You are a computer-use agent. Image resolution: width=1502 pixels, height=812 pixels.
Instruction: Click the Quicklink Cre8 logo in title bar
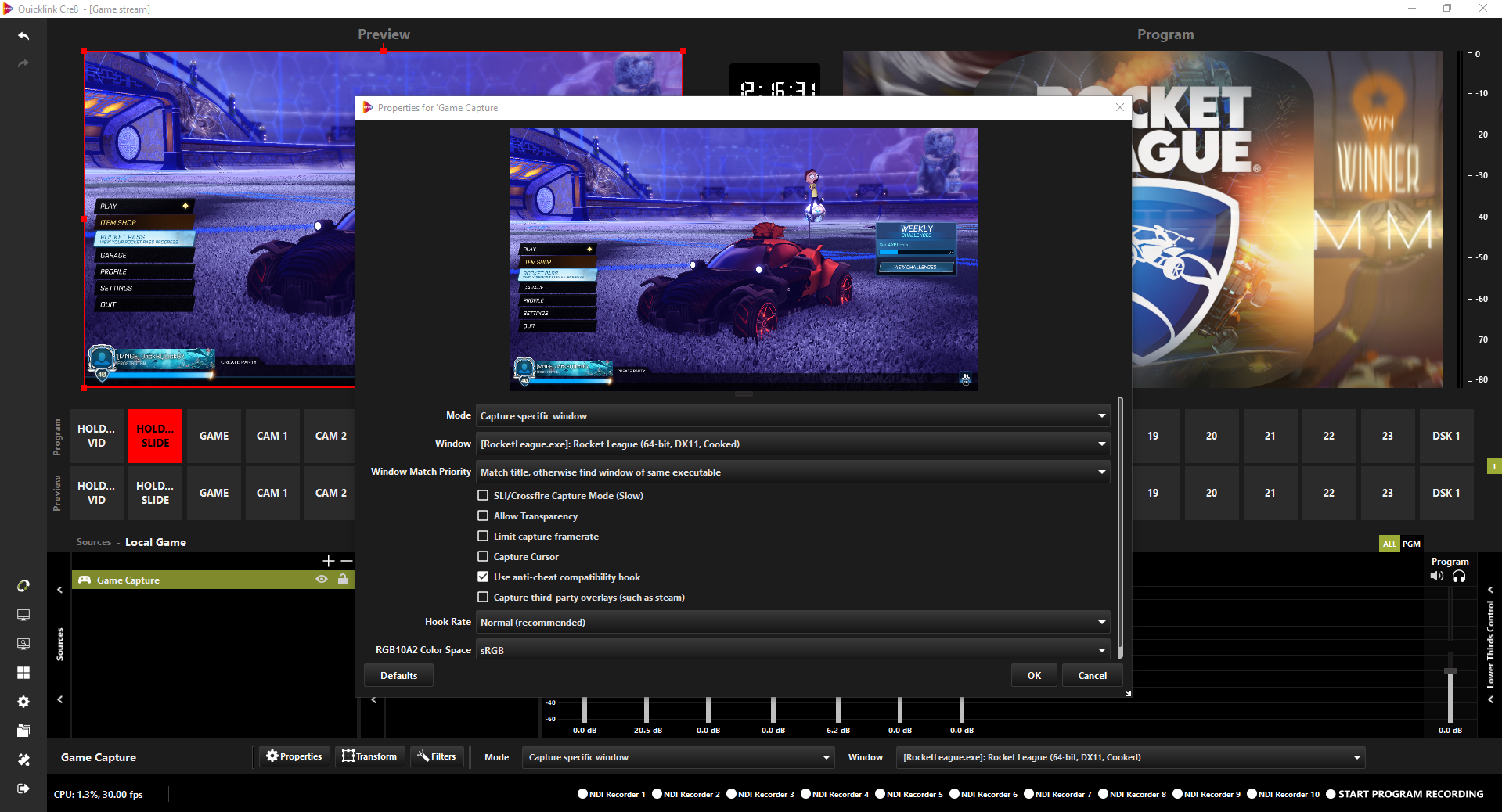click(8, 9)
